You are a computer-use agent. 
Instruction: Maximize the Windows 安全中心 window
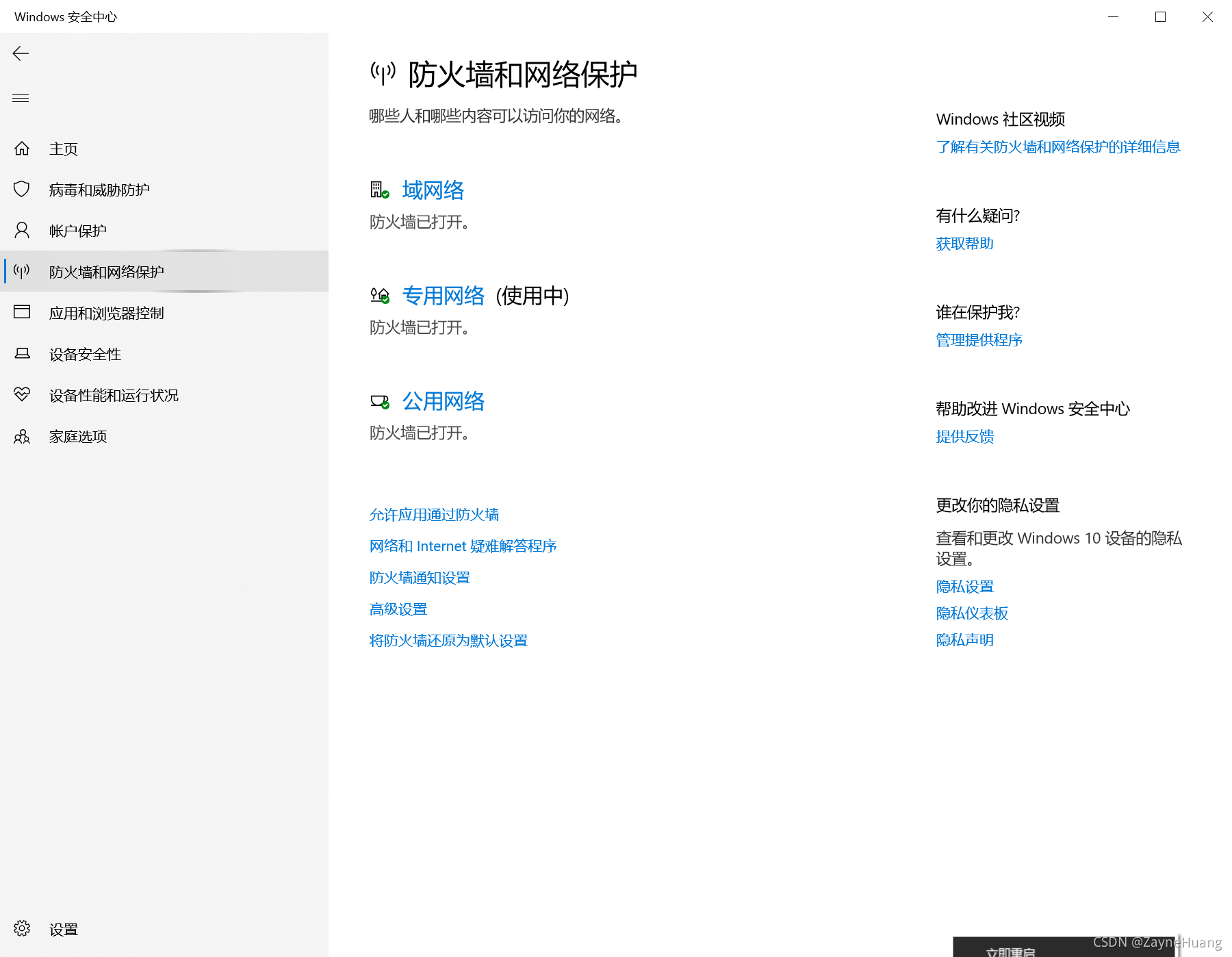point(1160,16)
